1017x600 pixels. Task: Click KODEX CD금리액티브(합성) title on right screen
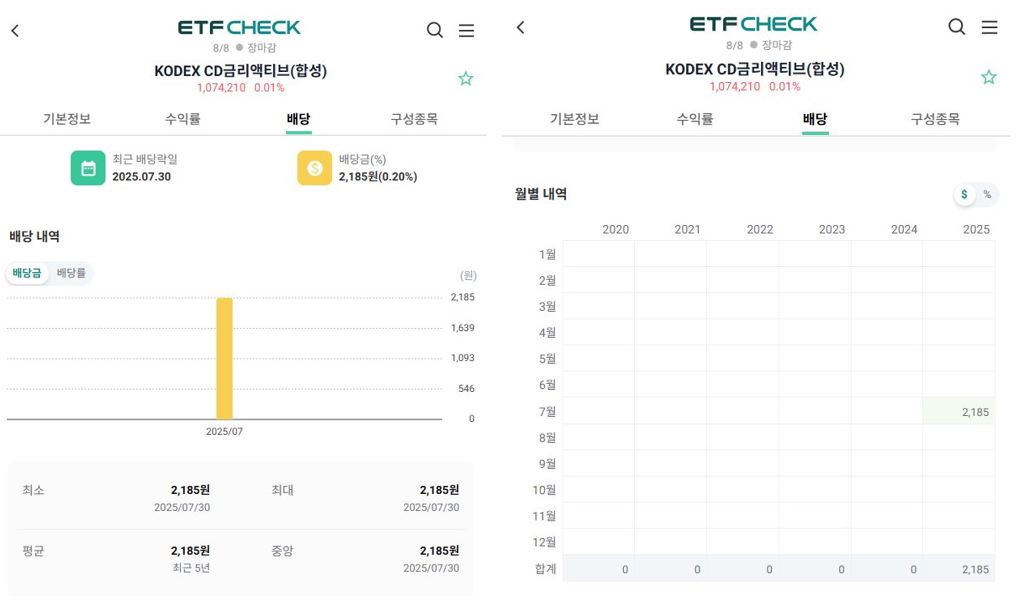point(755,69)
